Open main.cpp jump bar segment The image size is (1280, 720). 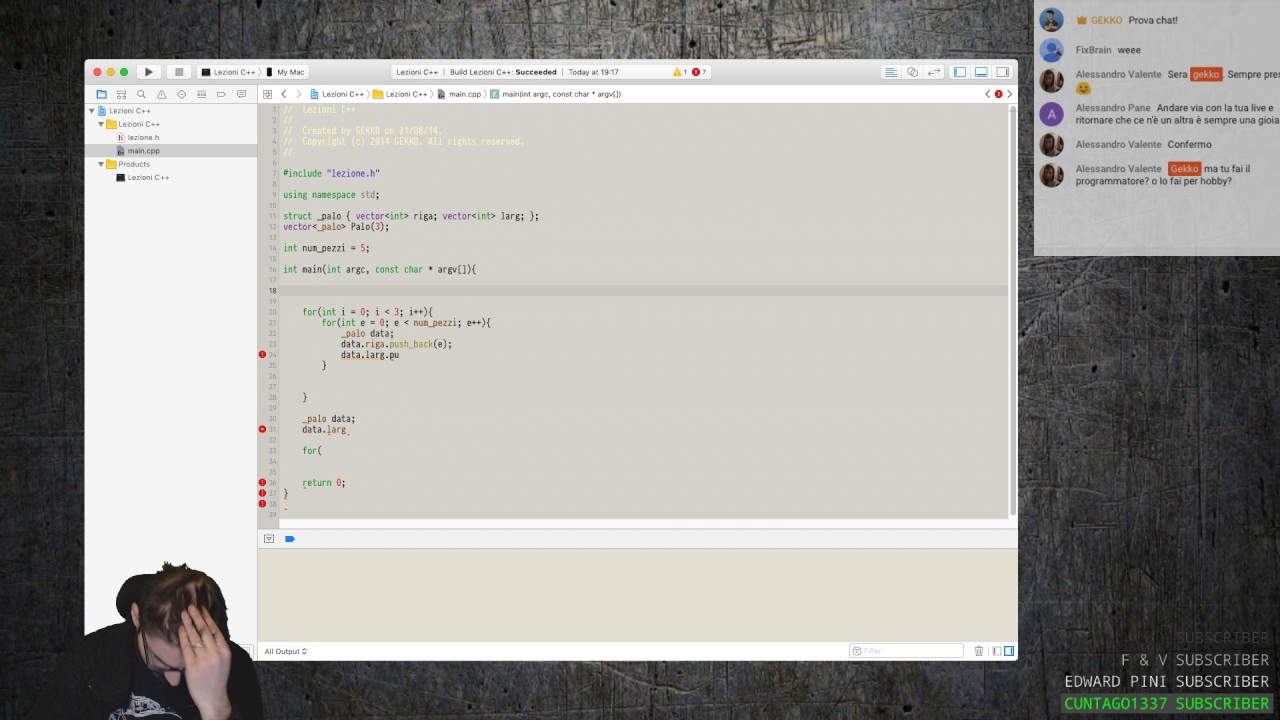(459, 94)
